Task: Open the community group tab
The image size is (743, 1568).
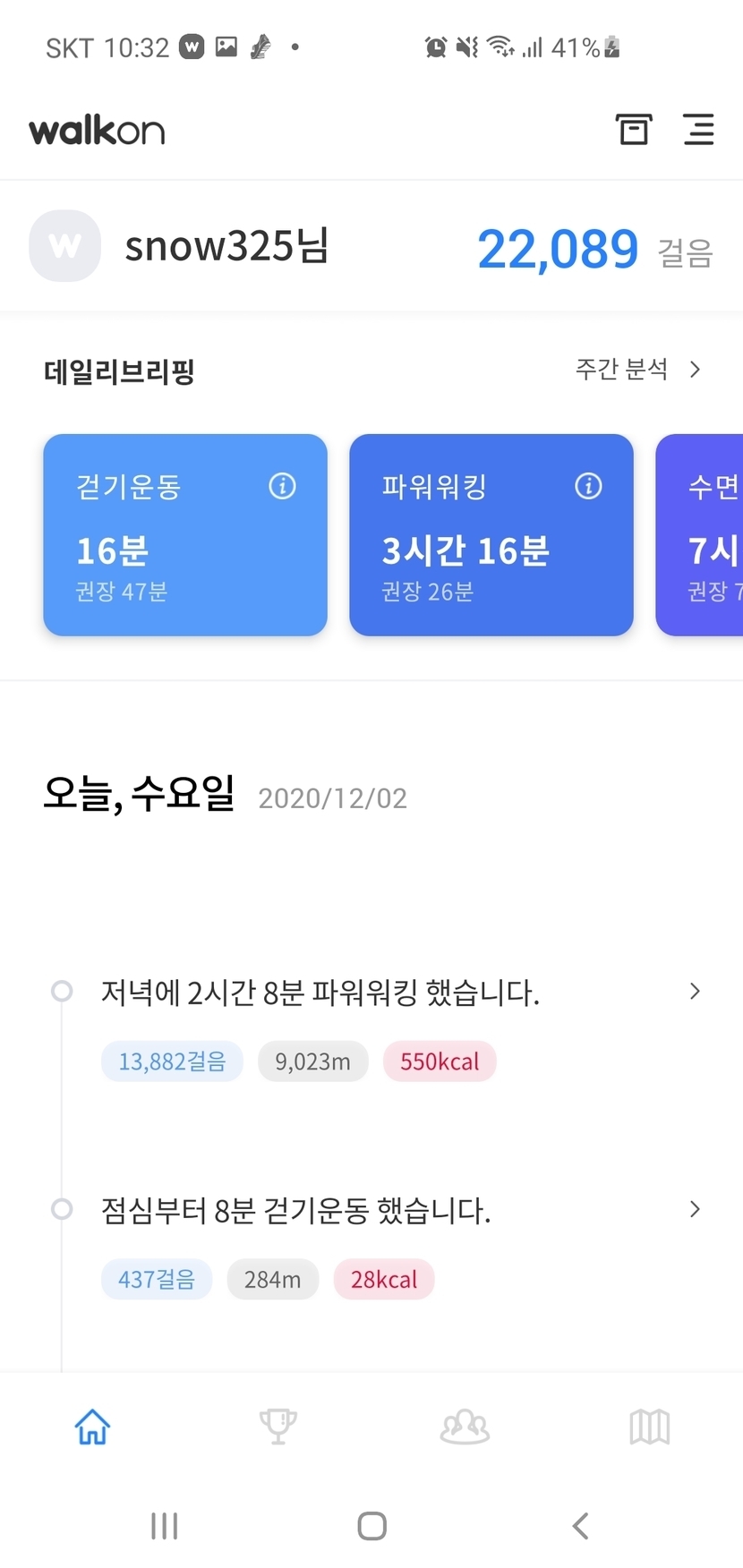Action: (x=465, y=1427)
